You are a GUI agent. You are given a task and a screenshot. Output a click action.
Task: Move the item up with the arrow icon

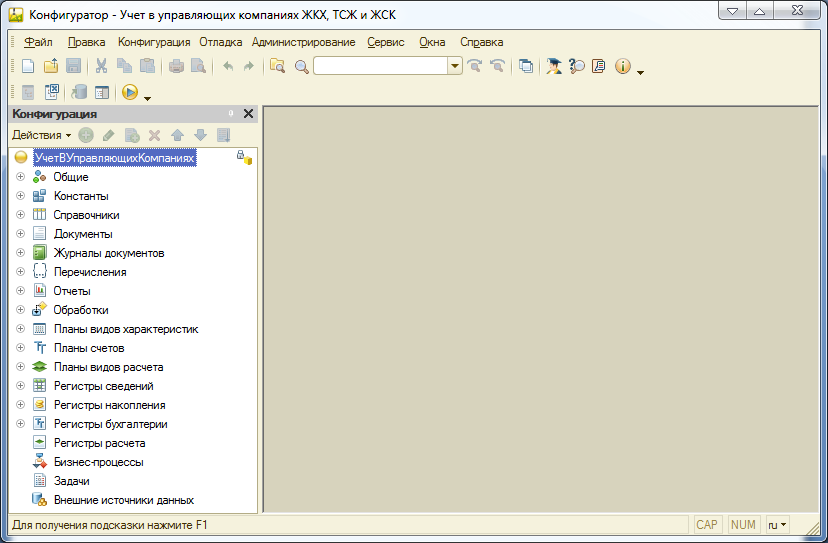[x=177, y=135]
